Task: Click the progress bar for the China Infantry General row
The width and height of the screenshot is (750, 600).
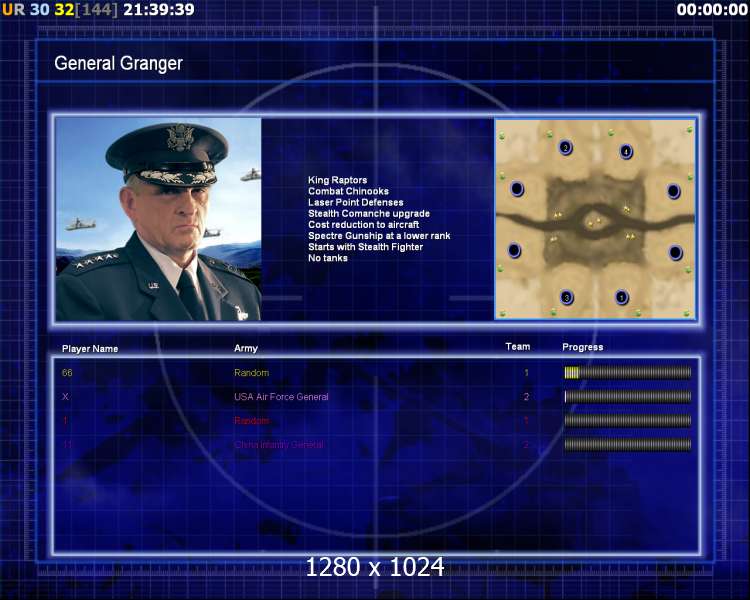Action: pos(628,444)
